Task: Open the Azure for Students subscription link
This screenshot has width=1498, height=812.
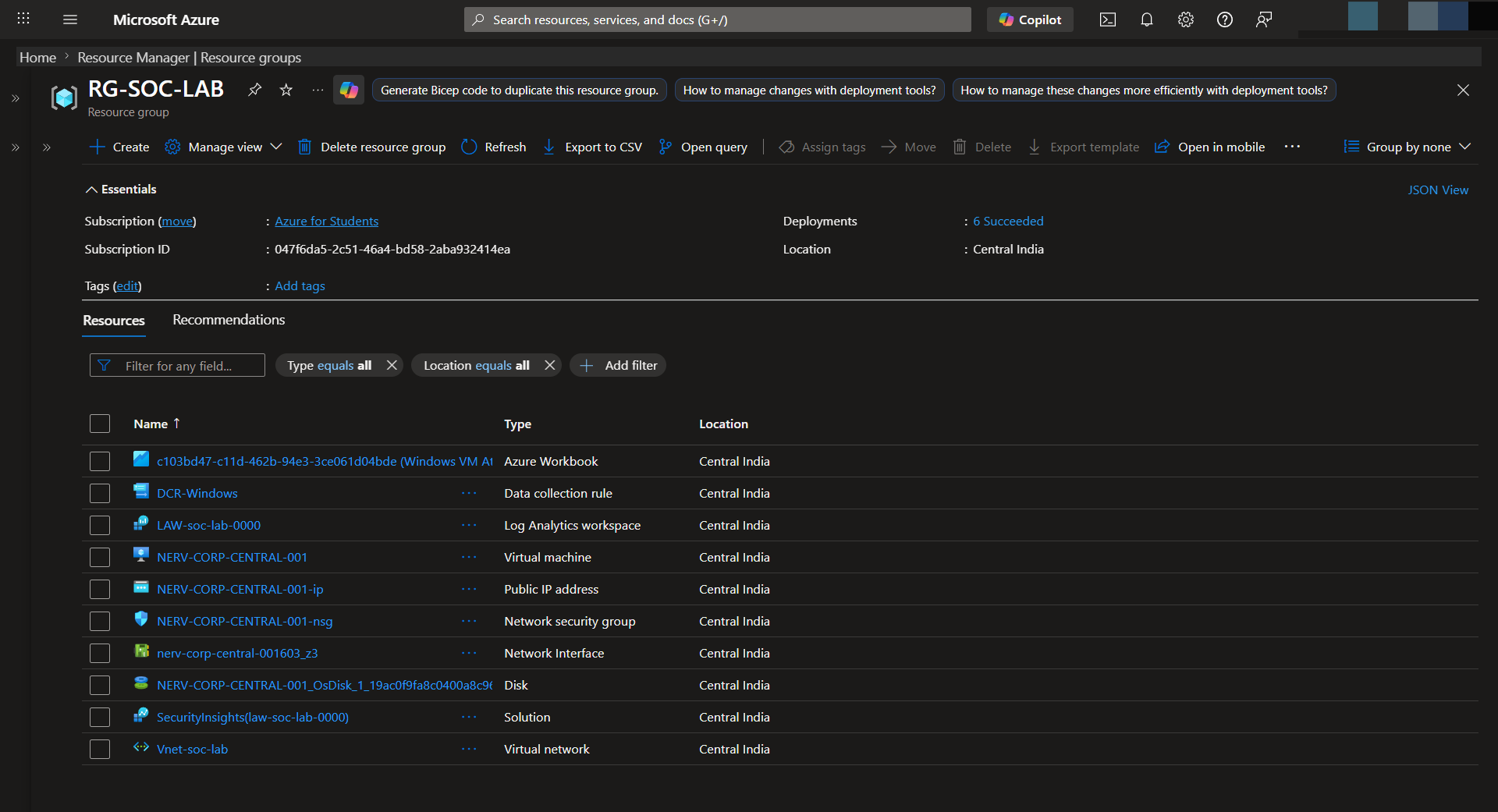Action: pyautogui.click(x=326, y=222)
